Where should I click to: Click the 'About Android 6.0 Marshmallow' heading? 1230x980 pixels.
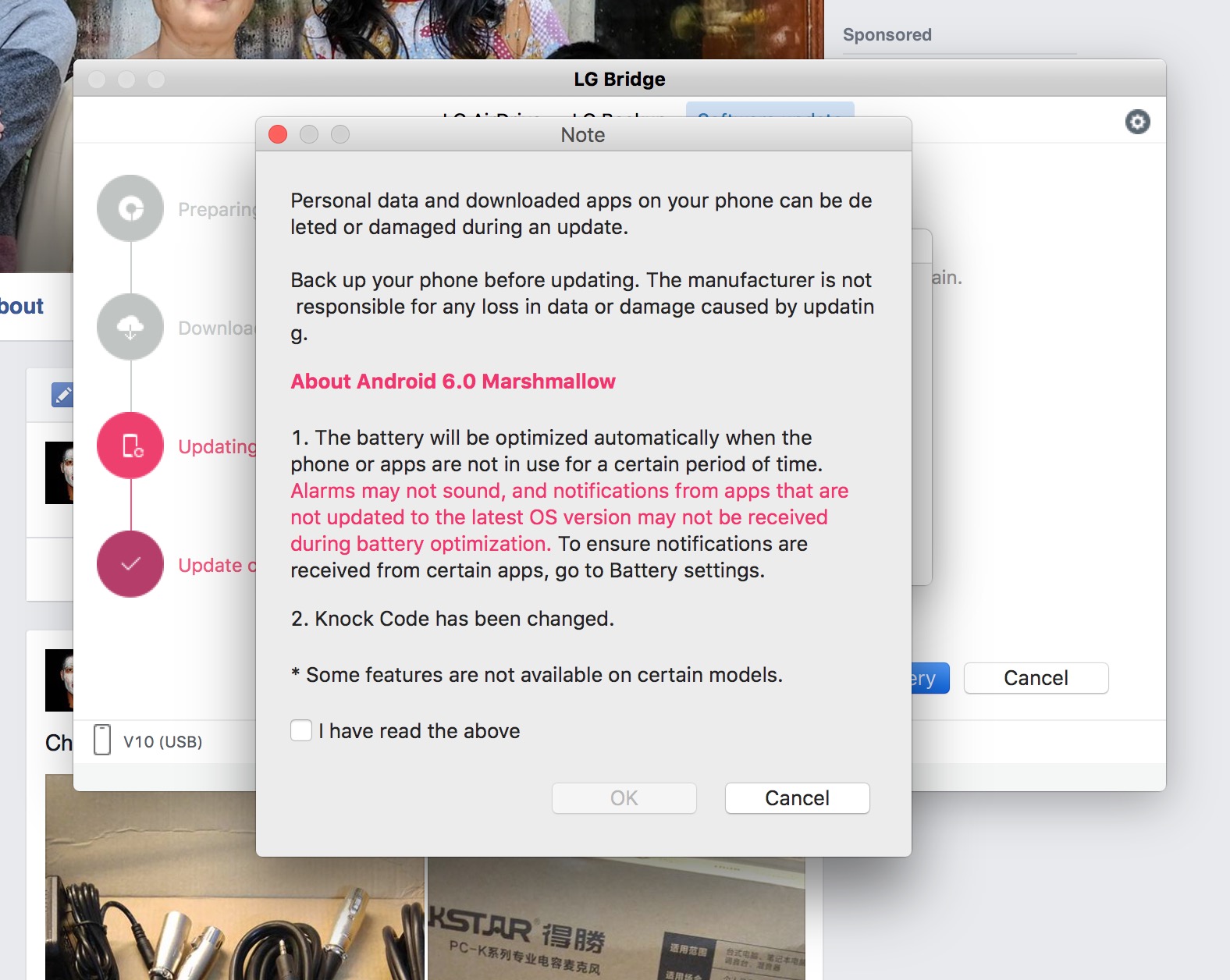click(x=453, y=382)
